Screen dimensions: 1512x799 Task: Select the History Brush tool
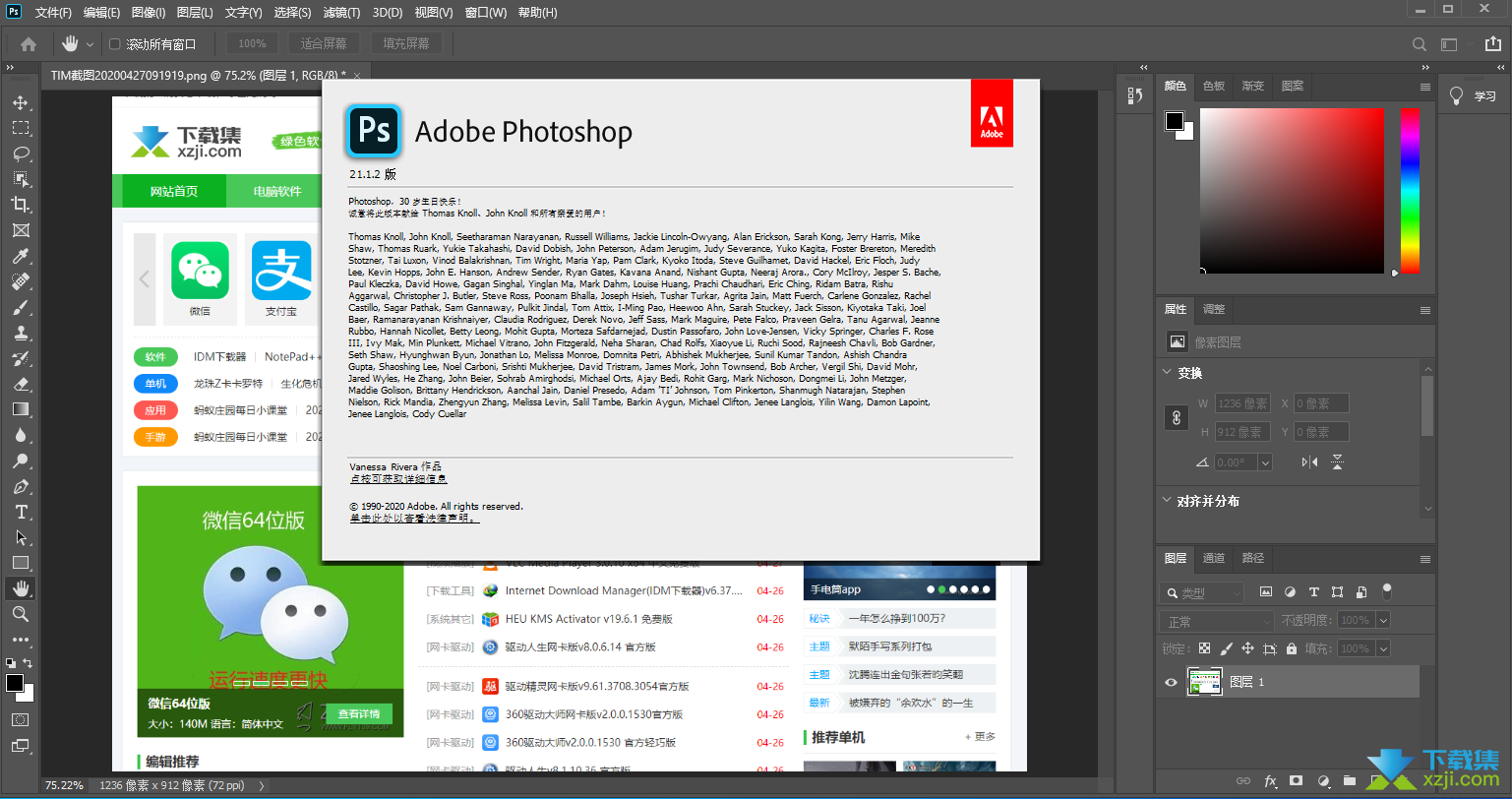click(x=21, y=358)
